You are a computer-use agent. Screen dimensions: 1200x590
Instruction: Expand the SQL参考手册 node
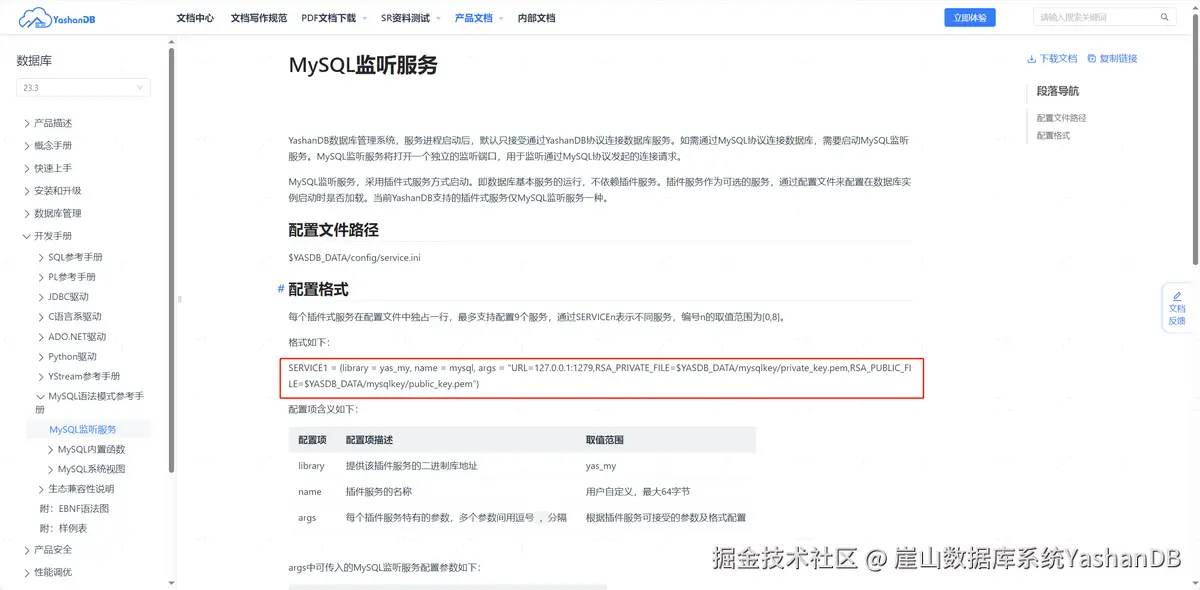tap(41, 257)
